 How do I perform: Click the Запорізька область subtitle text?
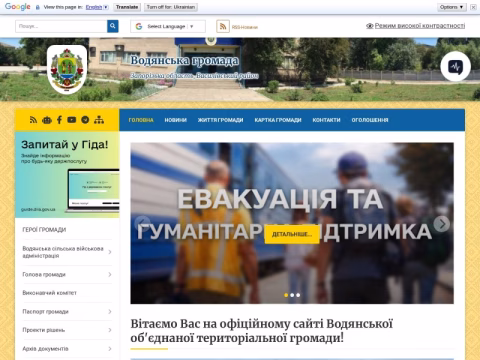pos(194,76)
